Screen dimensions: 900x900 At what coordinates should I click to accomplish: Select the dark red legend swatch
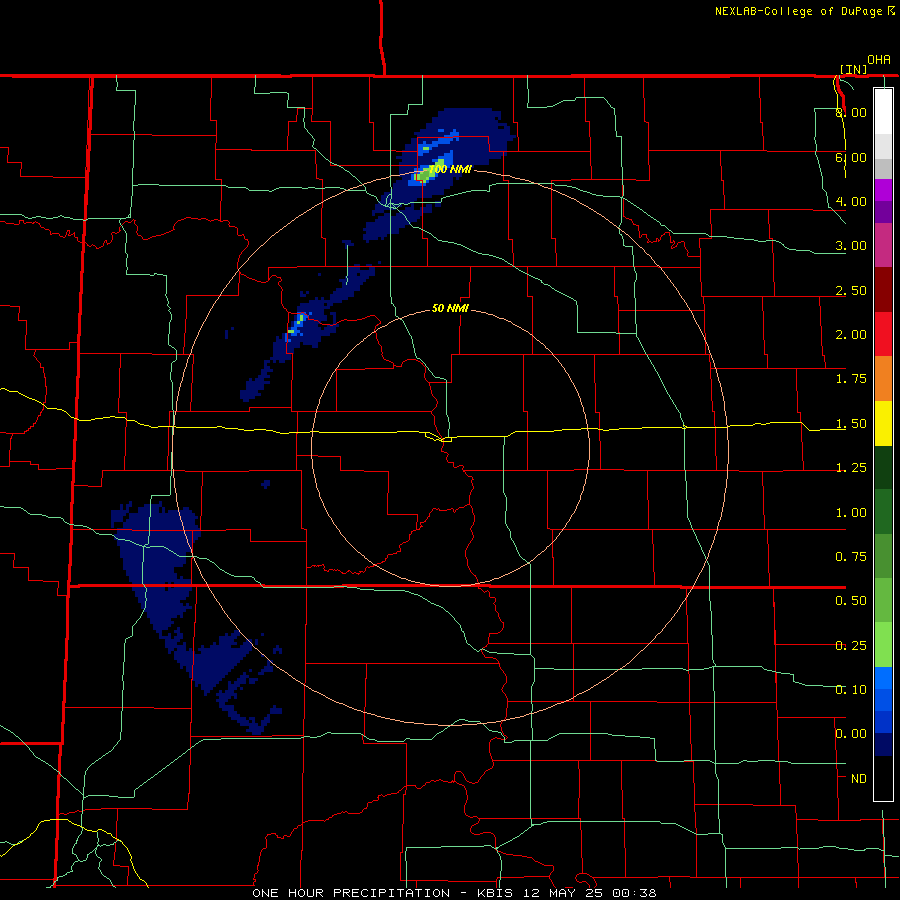click(883, 290)
